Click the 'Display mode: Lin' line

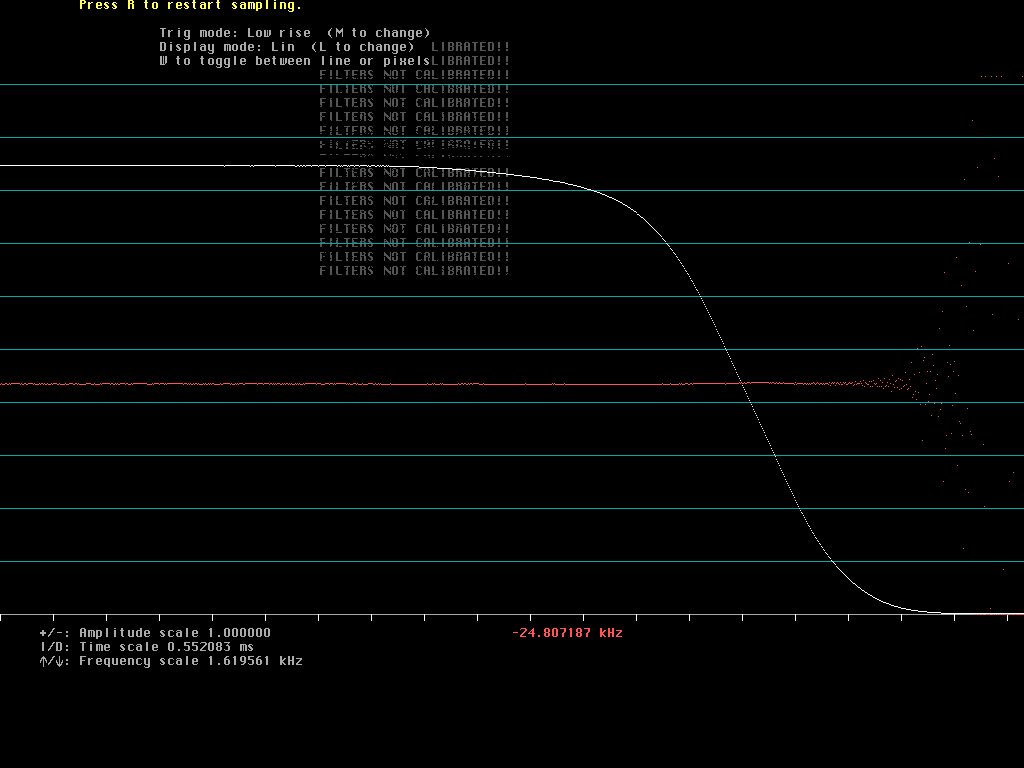point(287,47)
